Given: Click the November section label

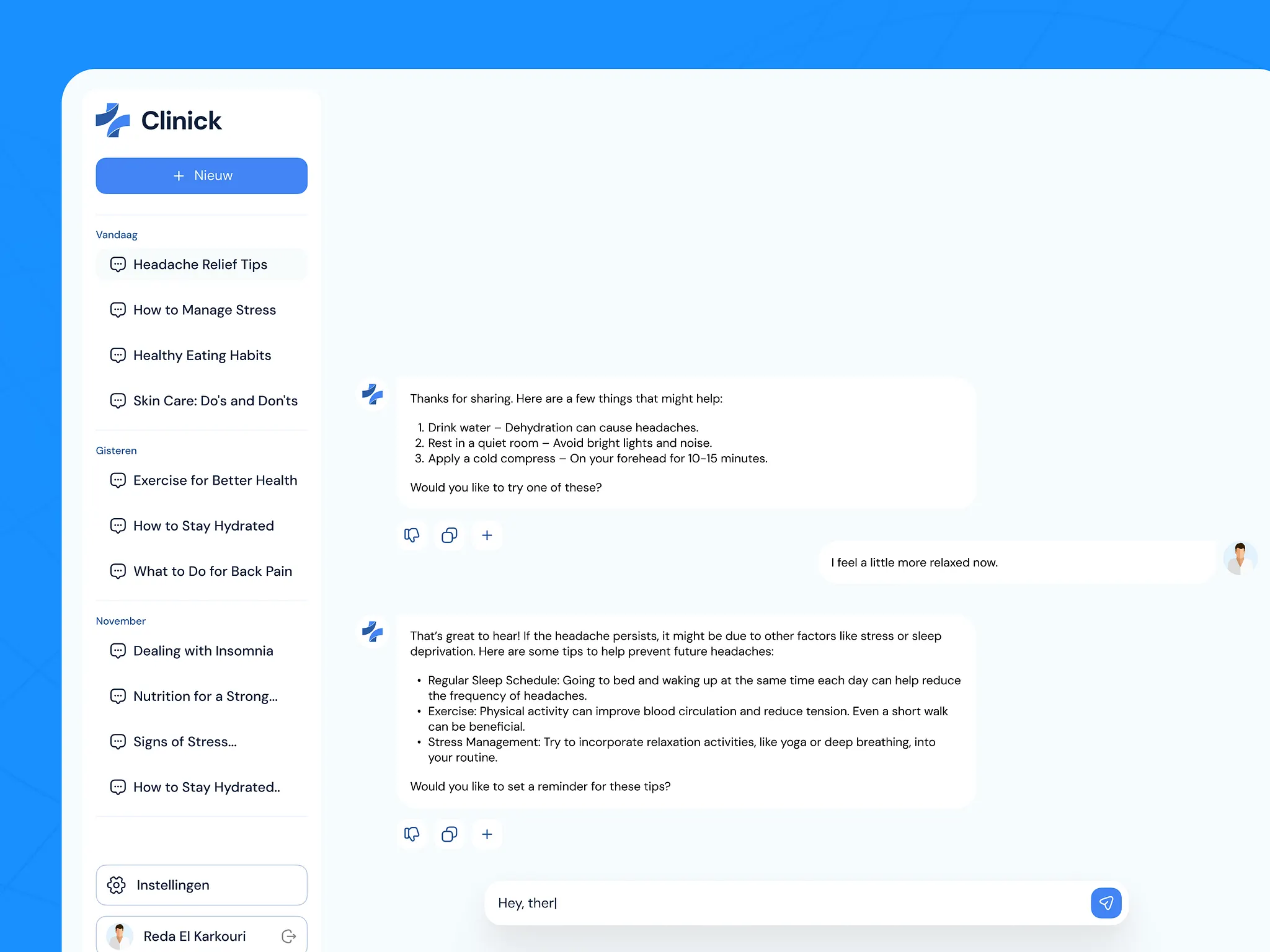Looking at the screenshot, I should tap(121, 621).
